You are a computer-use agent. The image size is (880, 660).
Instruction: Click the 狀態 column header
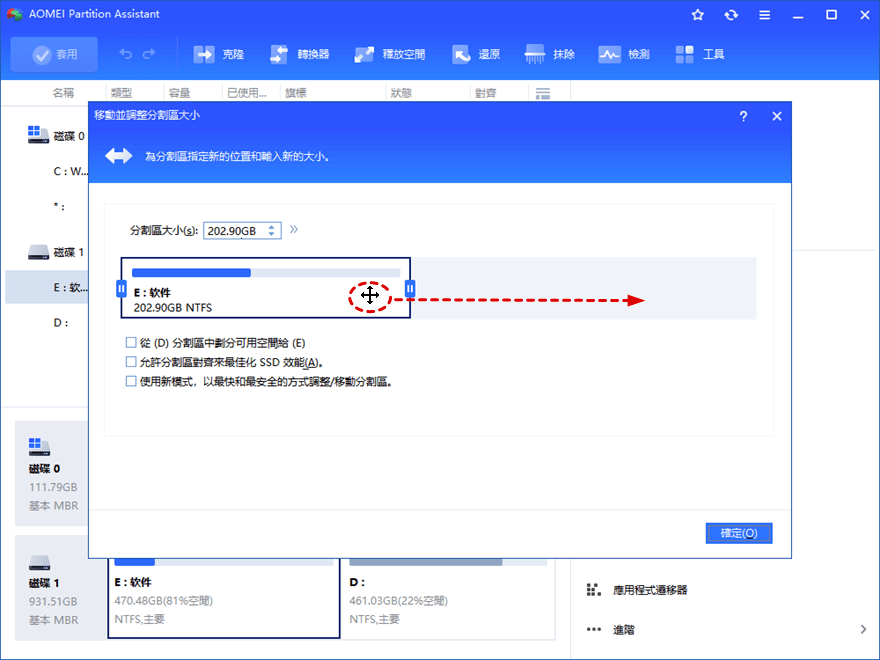pyautogui.click(x=401, y=93)
